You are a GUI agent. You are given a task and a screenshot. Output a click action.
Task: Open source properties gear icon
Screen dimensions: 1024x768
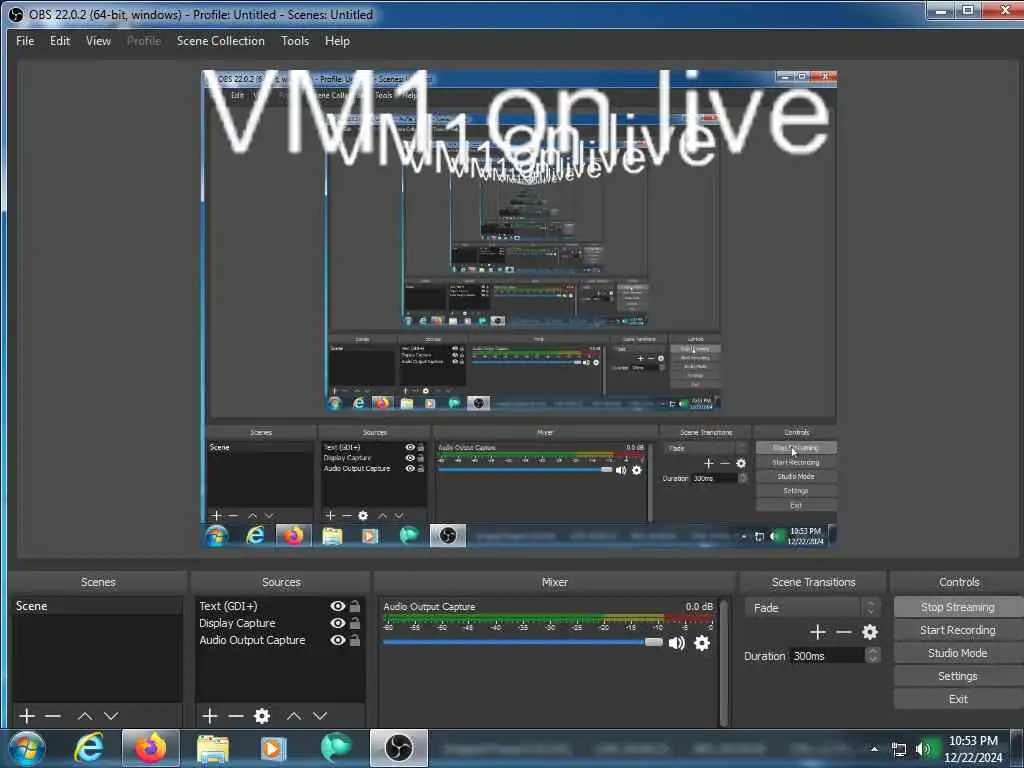262,716
